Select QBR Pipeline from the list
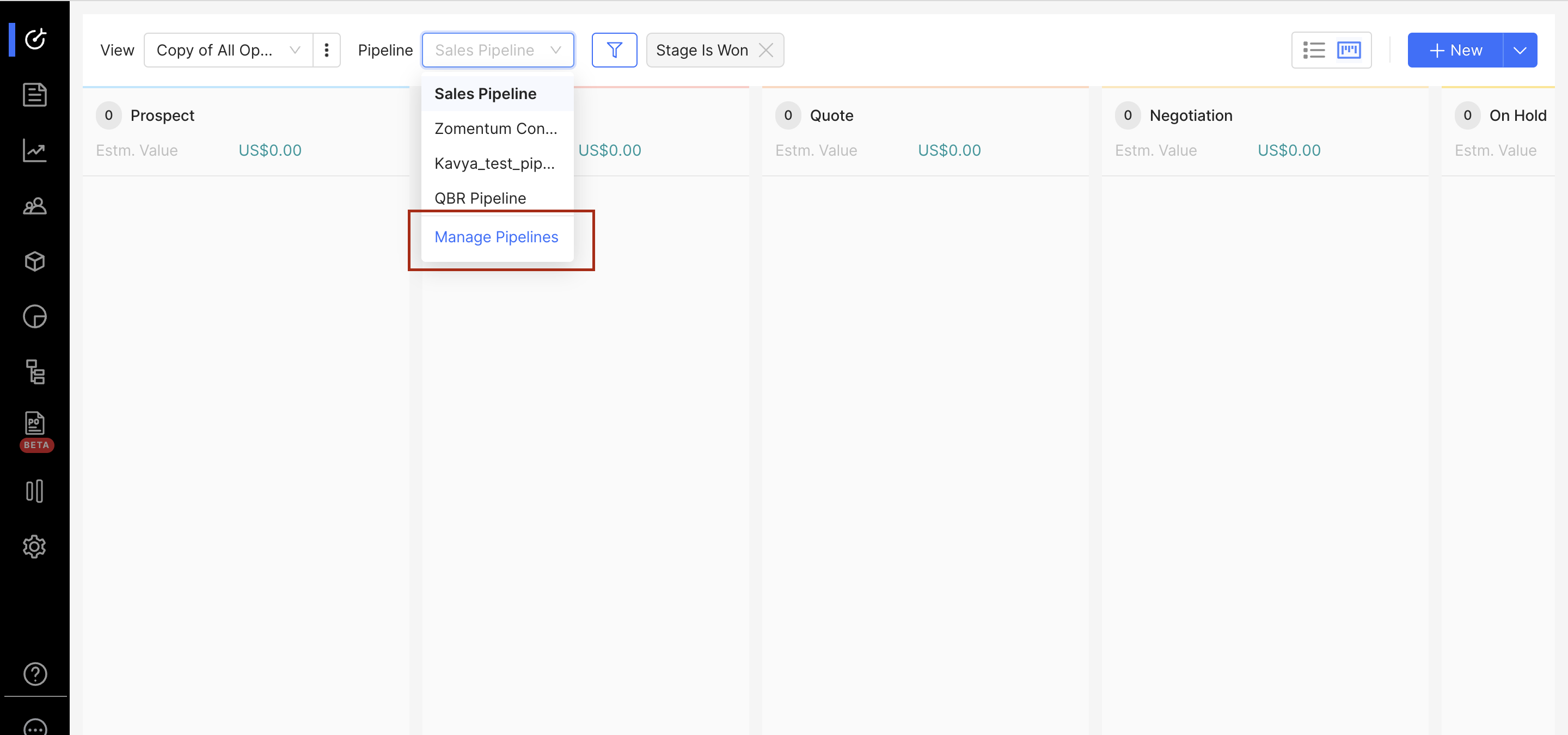Image resolution: width=1568 pixels, height=735 pixels. 480,198
